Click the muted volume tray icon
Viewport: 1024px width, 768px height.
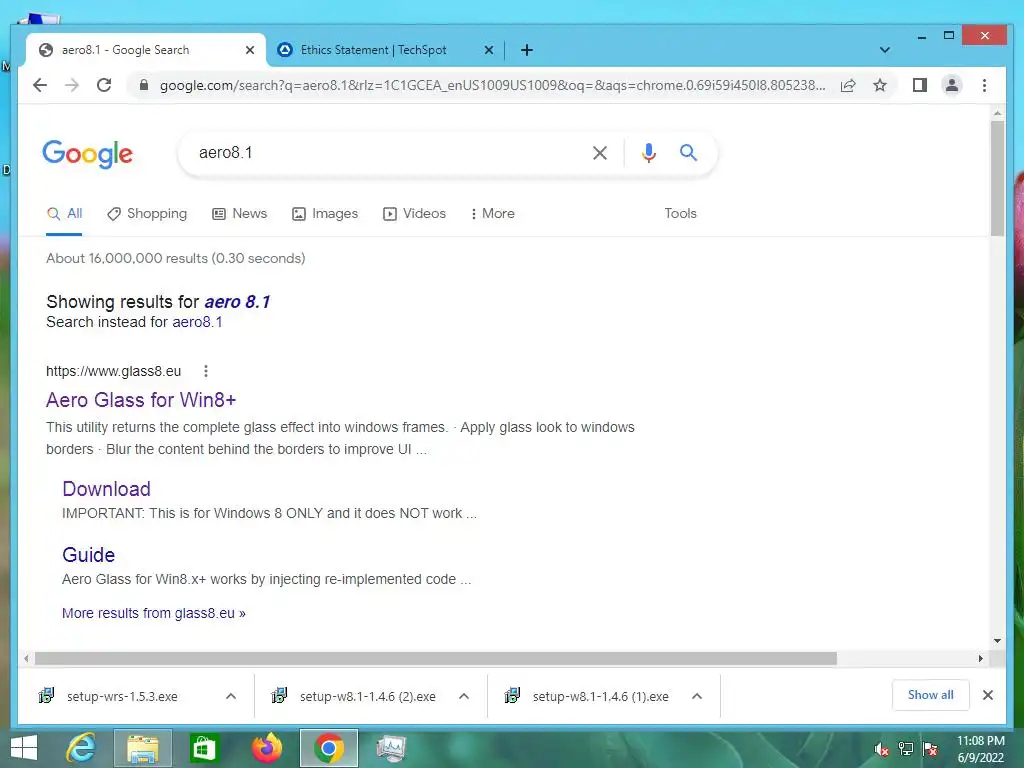(x=882, y=749)
